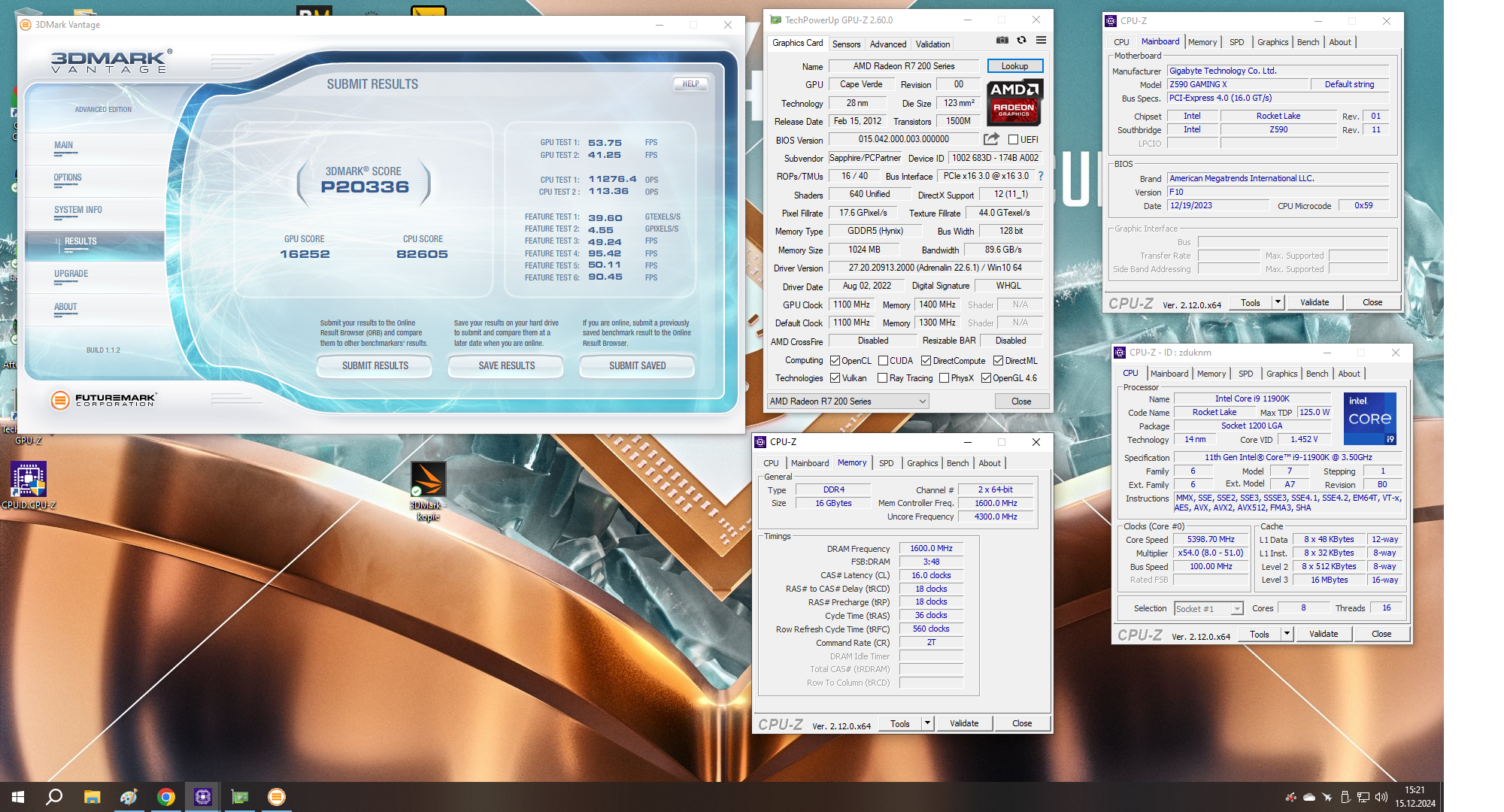Click the GPU-Z refresh icon

click(1021, 40)
